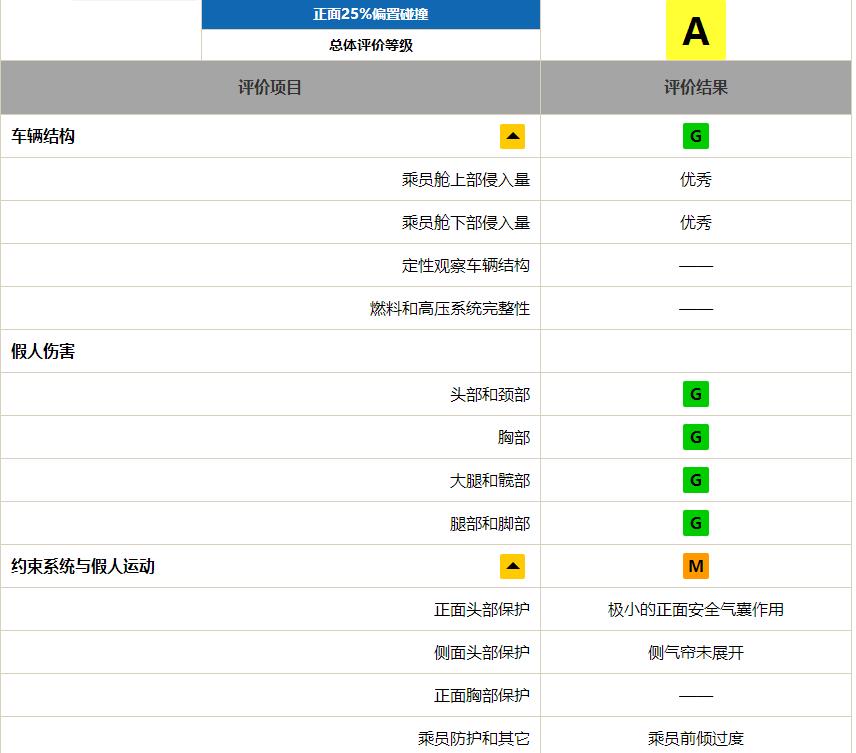856x753 pixels.
Task: Click the 大腿和髋部 row label
Action: (x=490, y=481)
